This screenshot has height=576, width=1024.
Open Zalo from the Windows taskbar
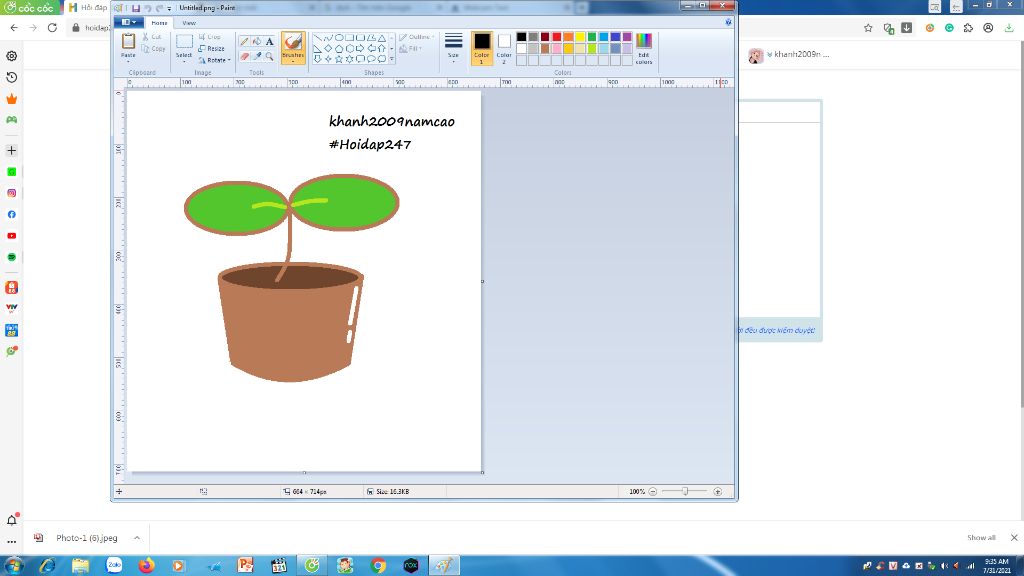[114, 565]
